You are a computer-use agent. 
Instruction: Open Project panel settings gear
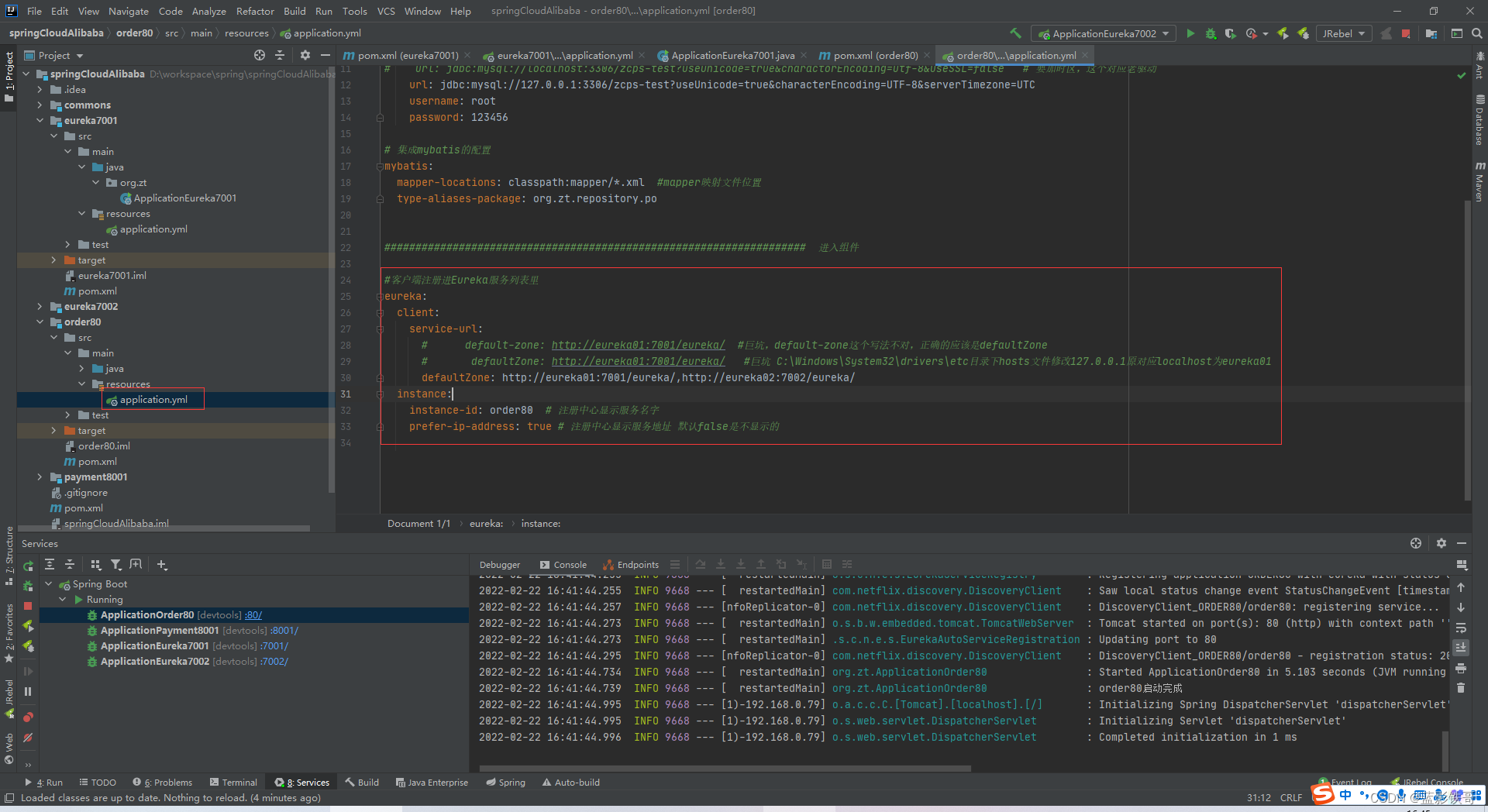coord(305,55)
